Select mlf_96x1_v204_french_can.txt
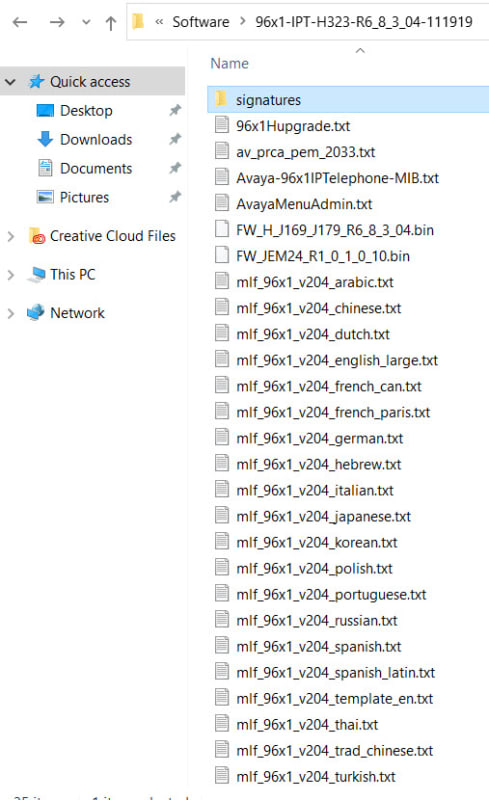 (x=329, y=386)
